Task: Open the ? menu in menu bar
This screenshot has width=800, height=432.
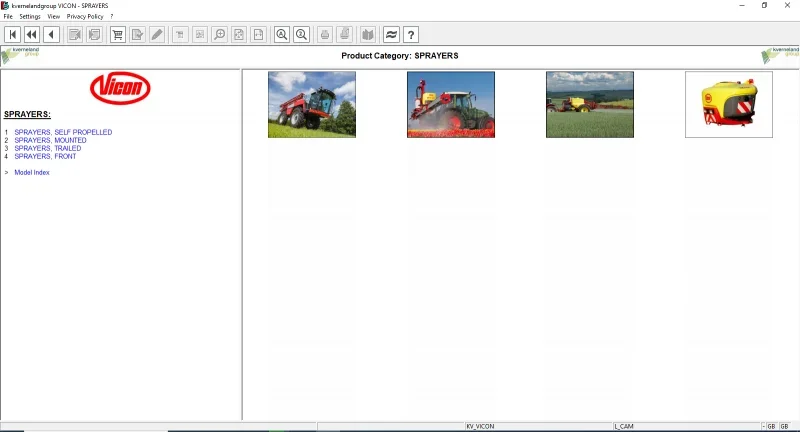Action: (x=112, y=16)
